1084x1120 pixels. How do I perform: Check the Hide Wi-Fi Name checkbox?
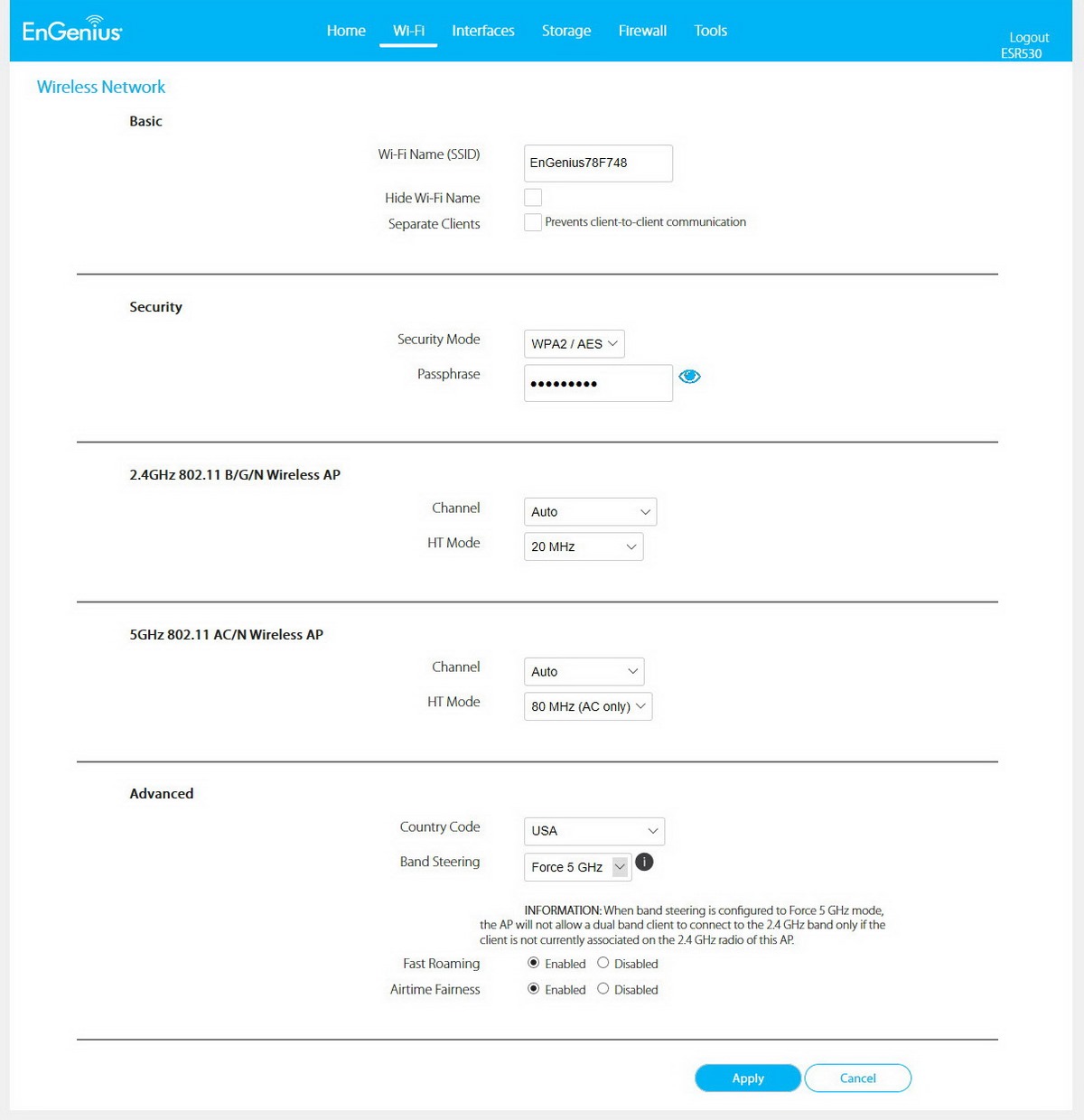tap(533, 197)
